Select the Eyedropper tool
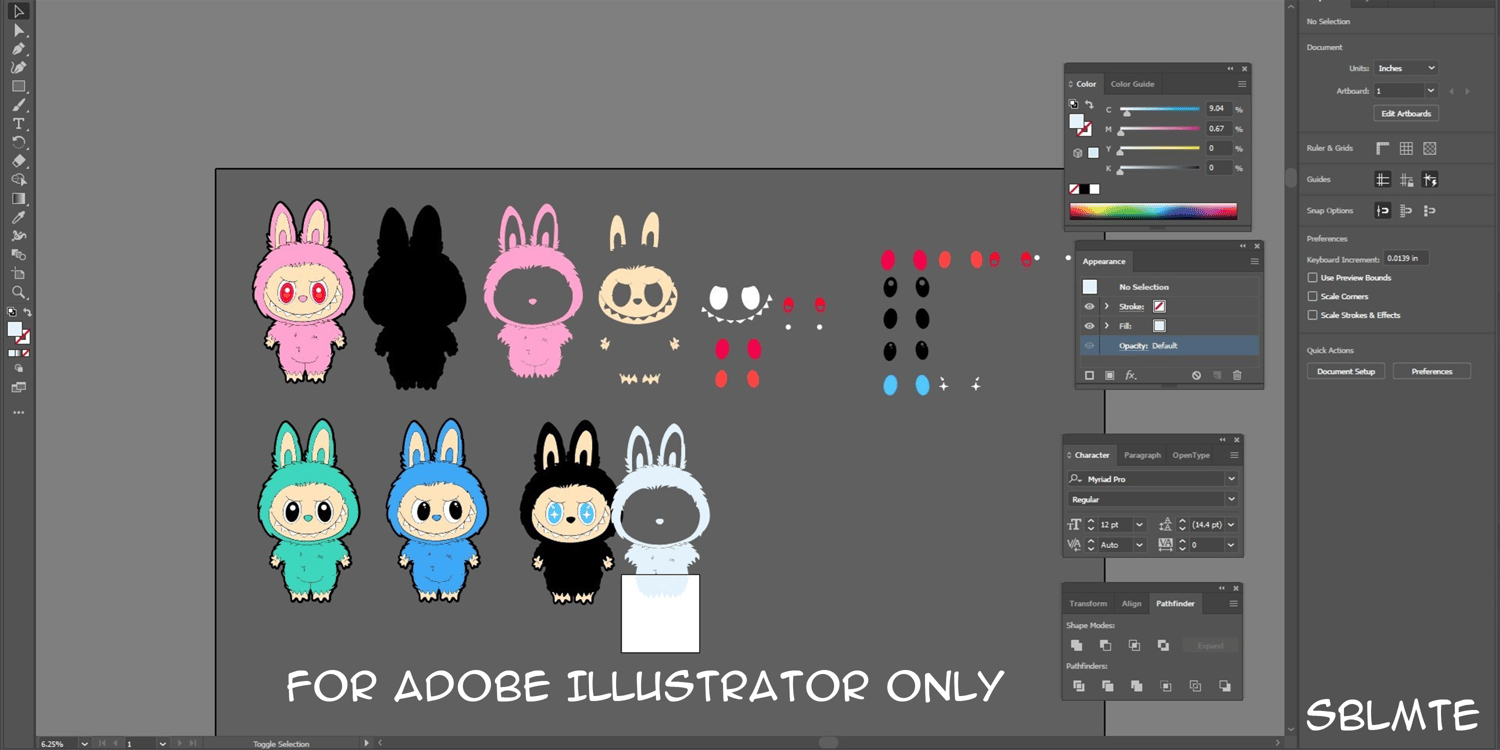Viewport: 1500px width, 750px height. click(18, 217)
